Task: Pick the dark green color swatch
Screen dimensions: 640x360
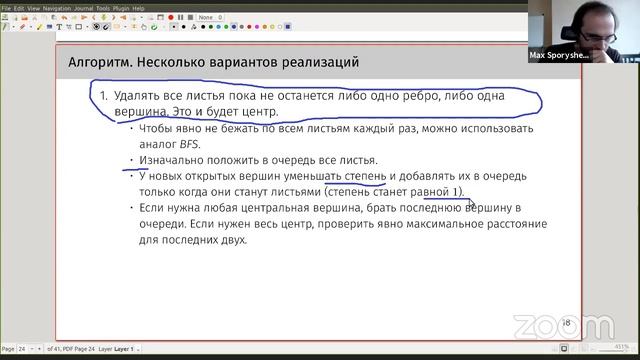Action: pyautogui.click(x=211, y=27)
